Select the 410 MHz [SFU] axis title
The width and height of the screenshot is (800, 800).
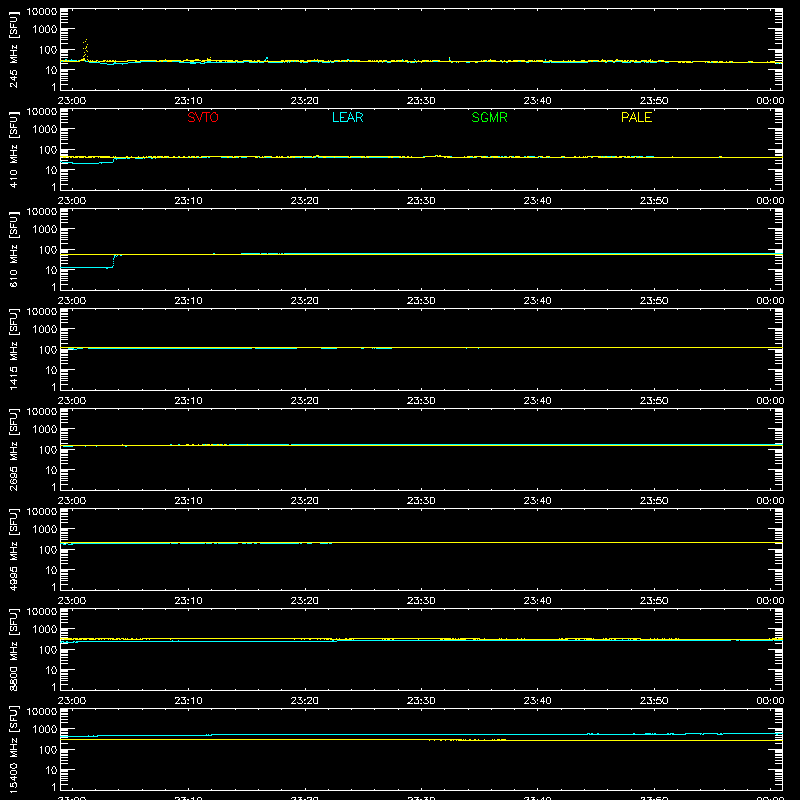click(x=13, y=149)
